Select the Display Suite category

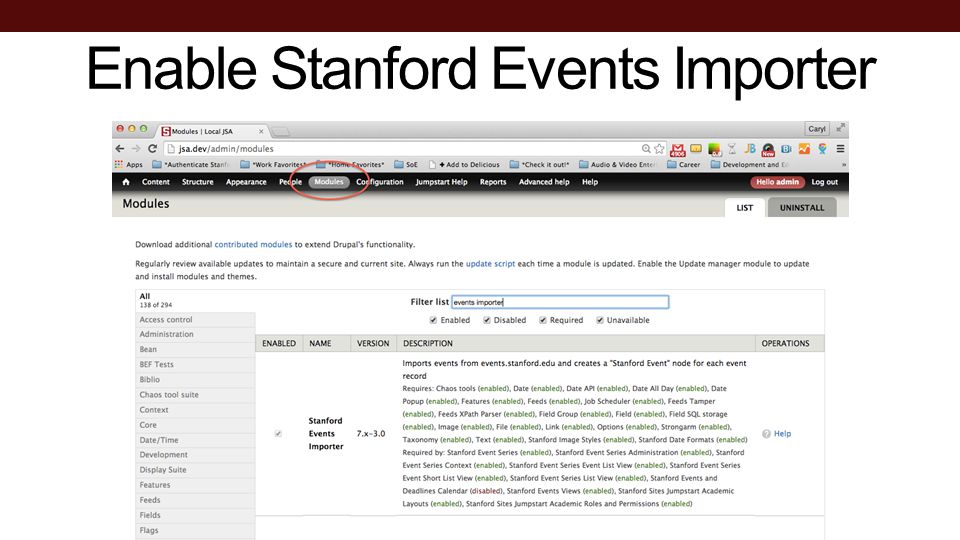pos(195,470)
